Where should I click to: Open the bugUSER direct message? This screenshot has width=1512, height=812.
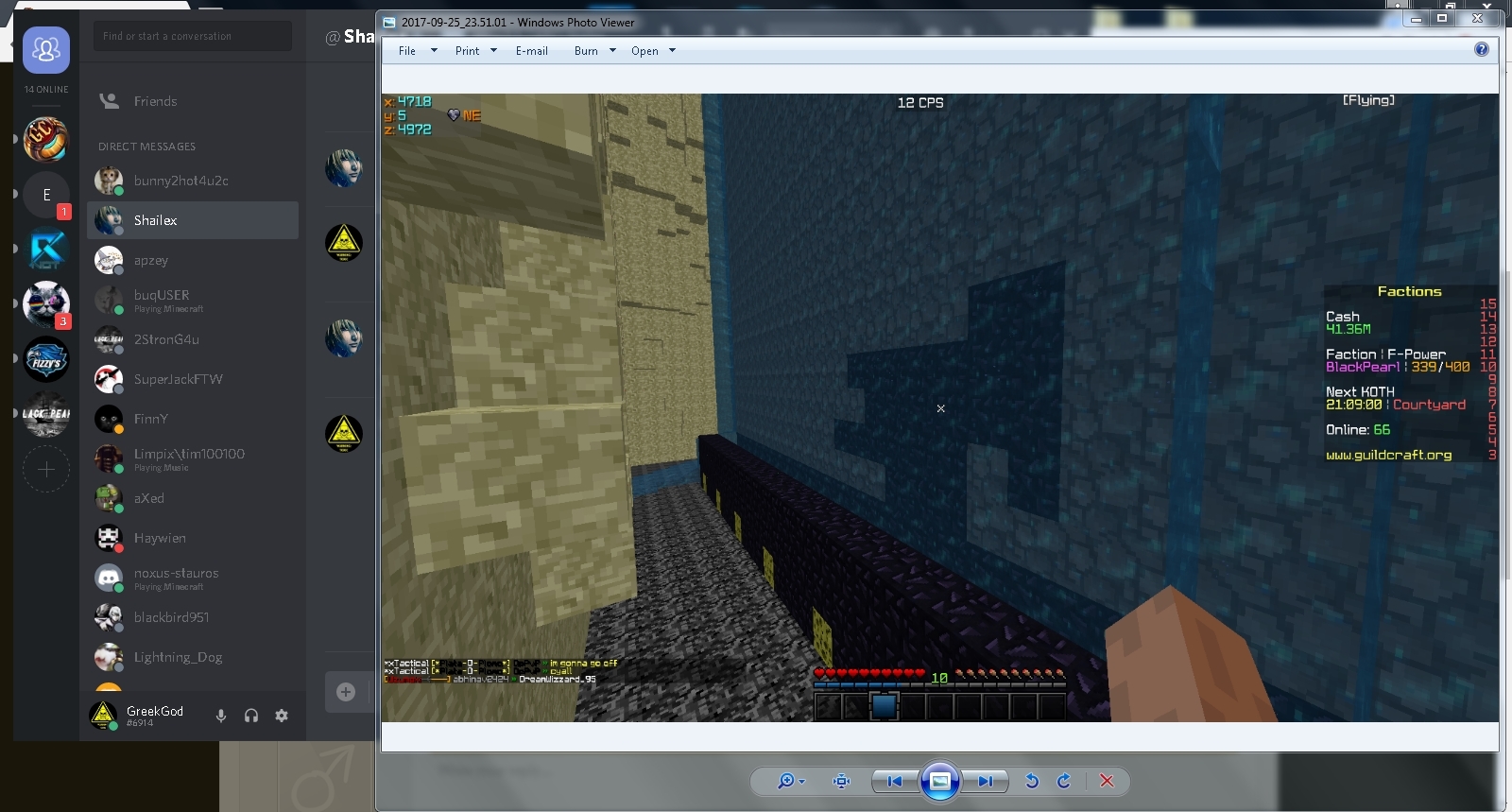tap(193, 300)
